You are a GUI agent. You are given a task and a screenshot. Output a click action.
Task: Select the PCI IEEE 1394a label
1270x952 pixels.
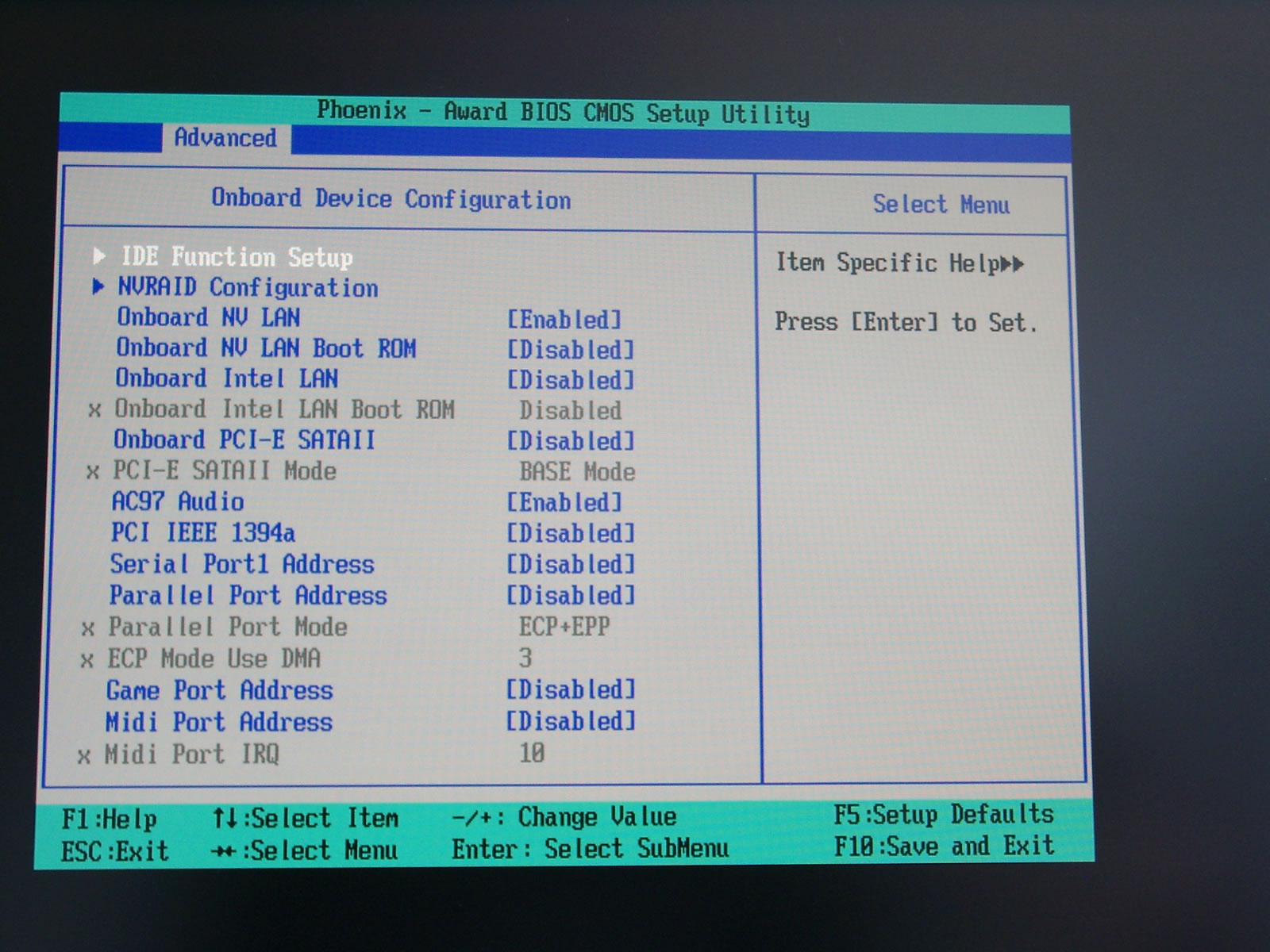(x=203, y=532)
